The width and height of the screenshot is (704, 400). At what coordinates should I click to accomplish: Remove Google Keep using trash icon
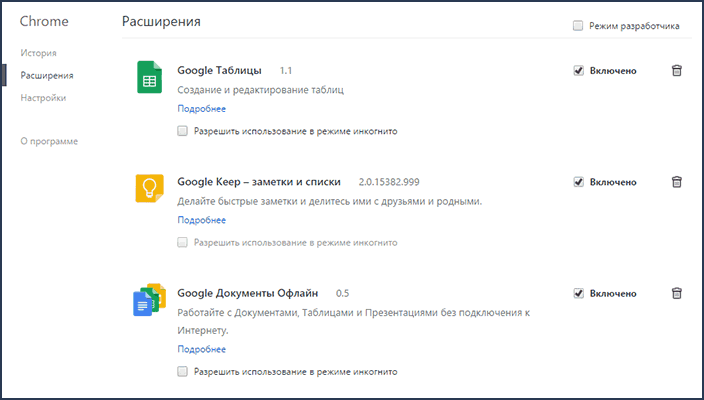tap(676, 182)
